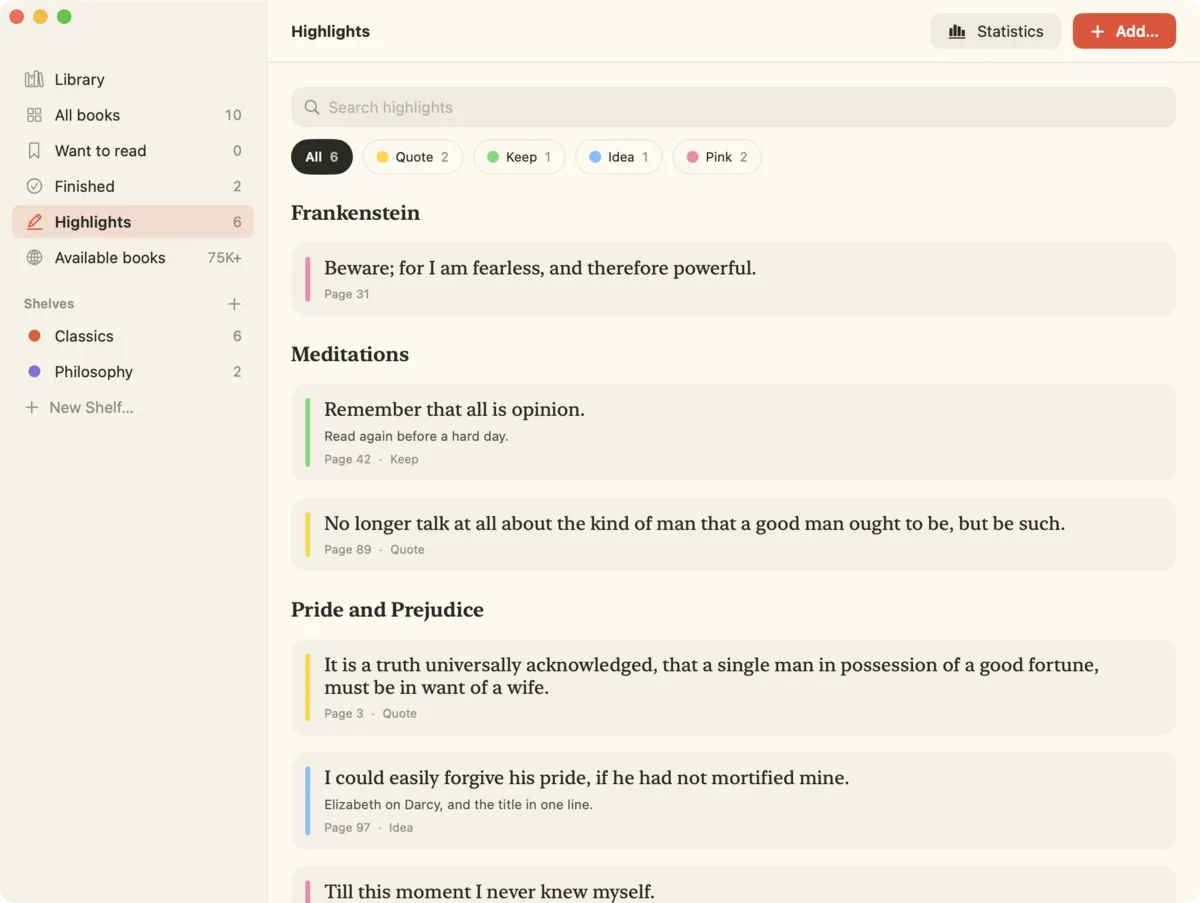Viewport: 1200px width, 903px height.
Task: Click the Finished checkmark icon
Action: point(34,186)
